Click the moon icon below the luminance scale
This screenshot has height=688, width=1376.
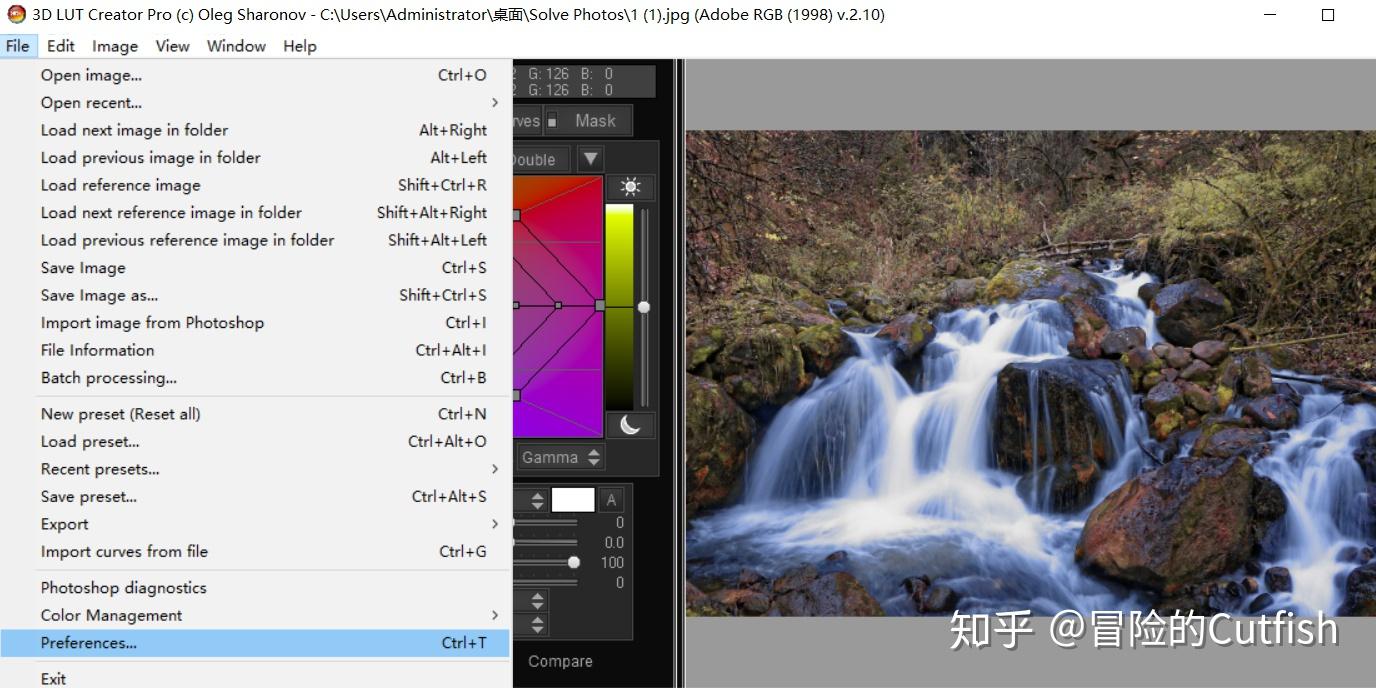click(630, 425)
